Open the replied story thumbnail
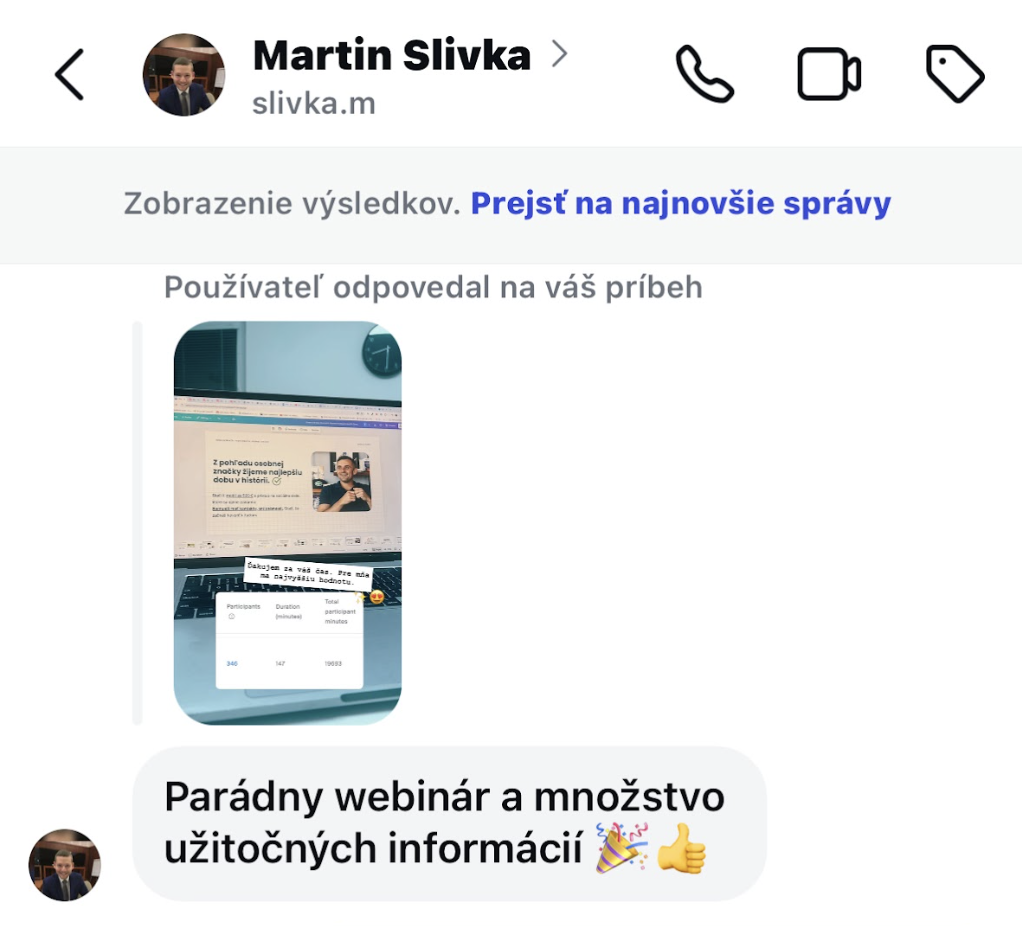The height and width of the screenshot is (926, 1022). (287, 523)
